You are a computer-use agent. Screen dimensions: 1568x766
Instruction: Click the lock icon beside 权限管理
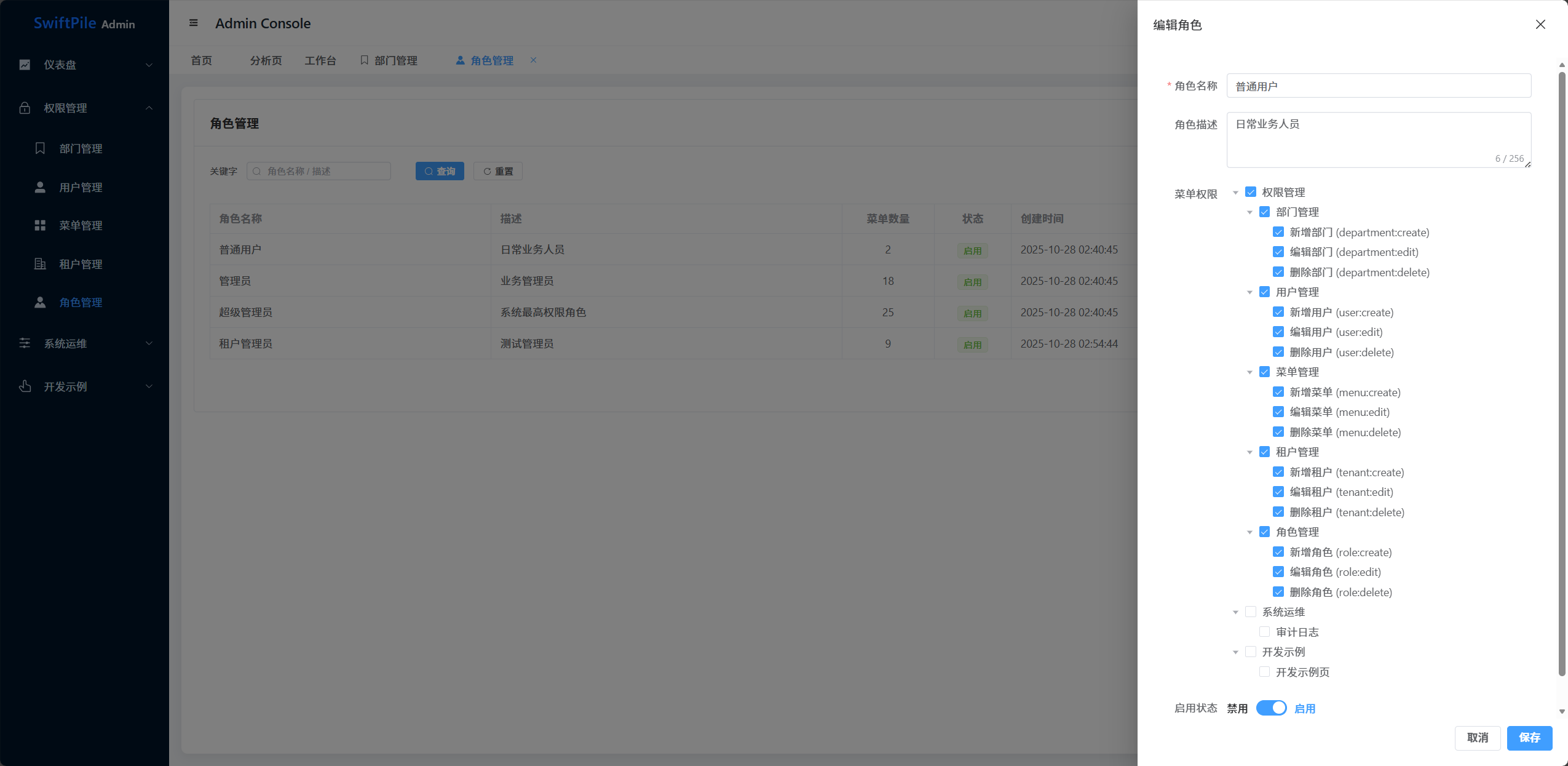tap(25, 108)
